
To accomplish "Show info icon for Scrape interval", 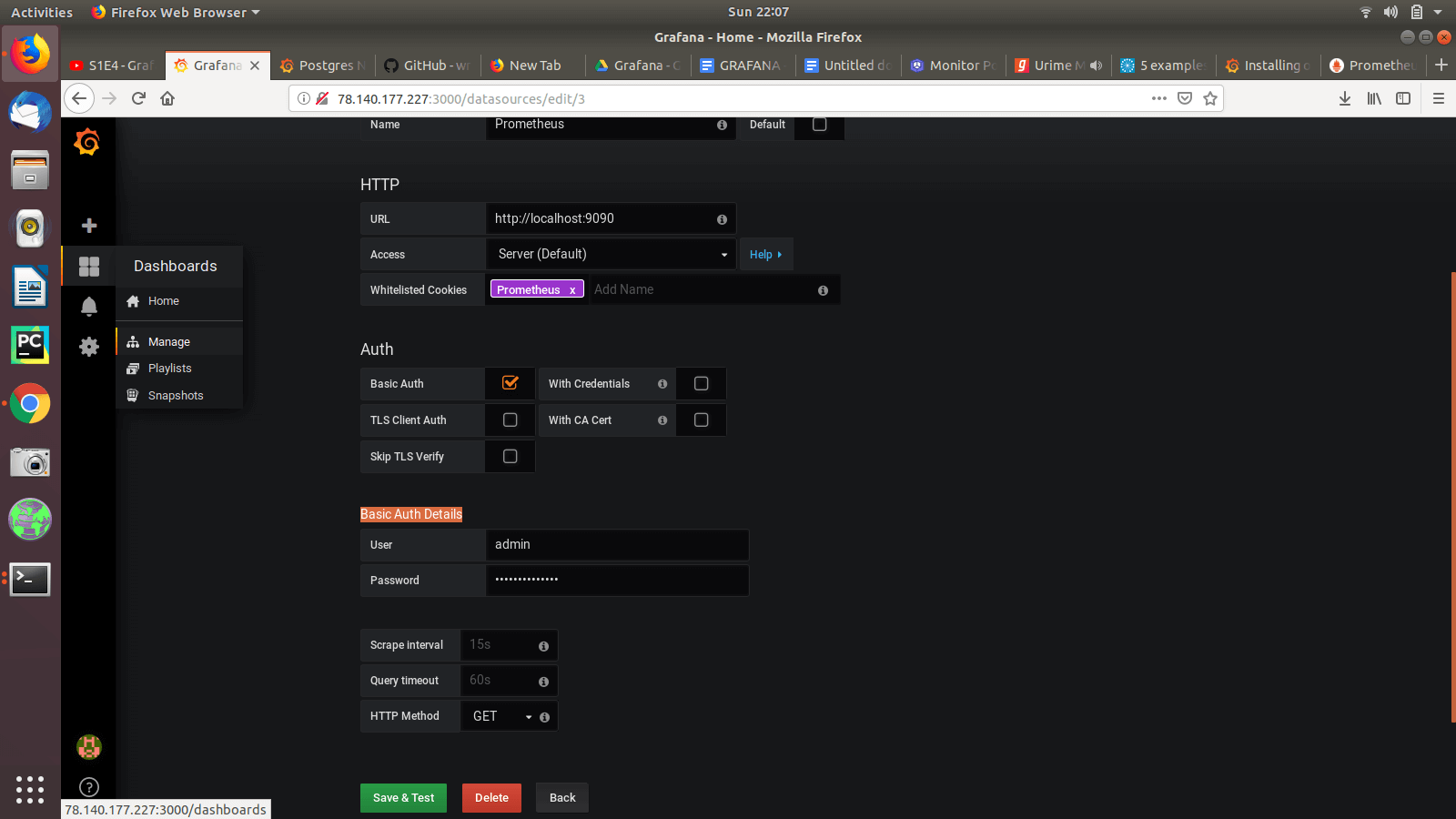I will click(x=543, y=646).
